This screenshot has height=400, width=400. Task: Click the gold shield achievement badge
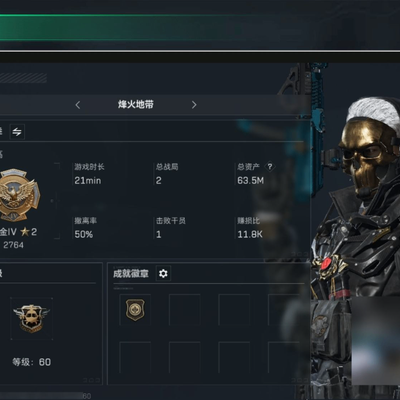pos(135,310)
